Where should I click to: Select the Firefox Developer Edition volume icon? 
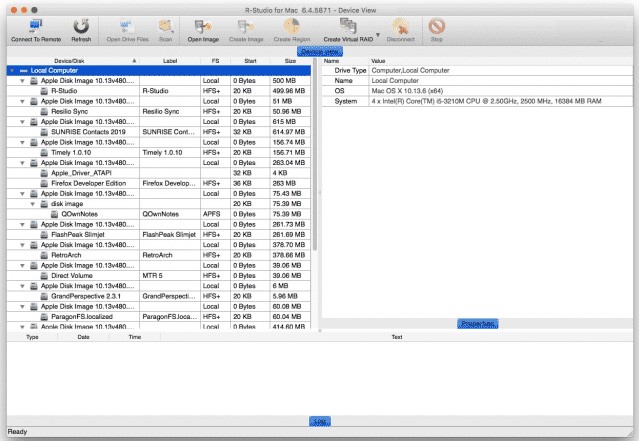point(44,183)
